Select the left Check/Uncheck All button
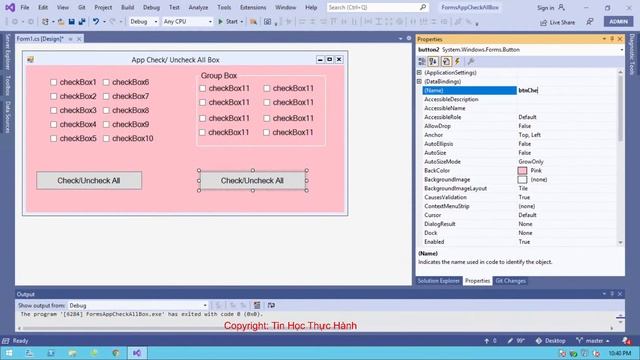The width and height of the screenshot is (640, 360). point(89,180)
